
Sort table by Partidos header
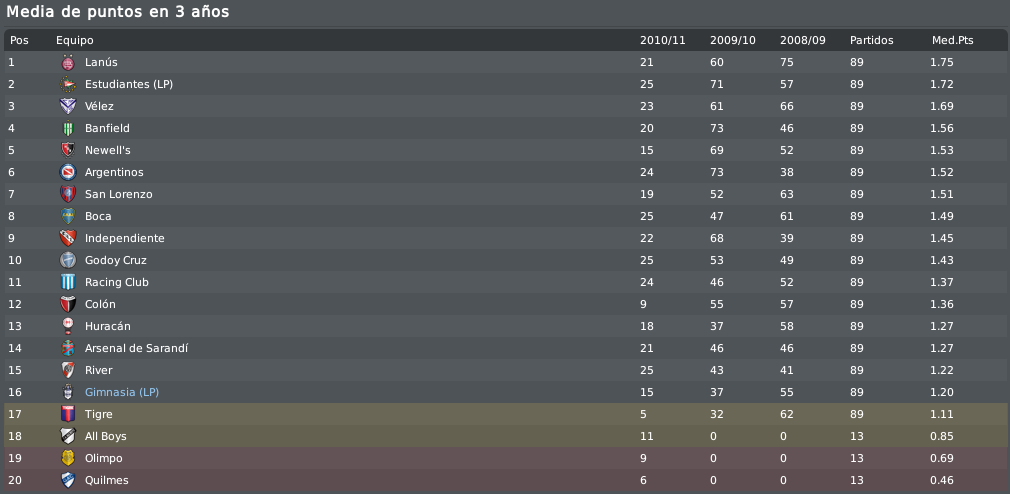872,41
